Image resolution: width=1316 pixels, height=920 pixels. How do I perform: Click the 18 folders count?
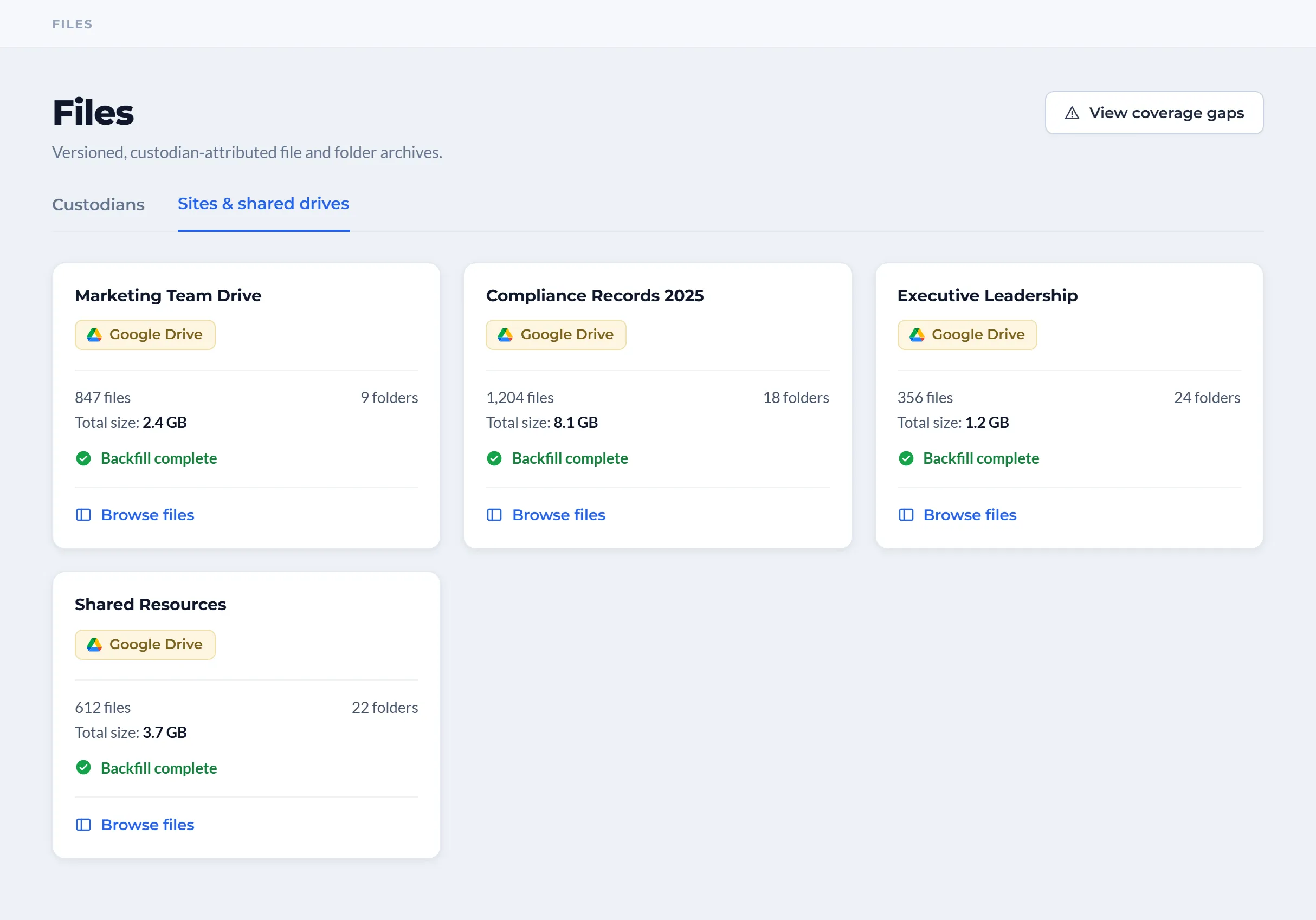tap(796, 398)
